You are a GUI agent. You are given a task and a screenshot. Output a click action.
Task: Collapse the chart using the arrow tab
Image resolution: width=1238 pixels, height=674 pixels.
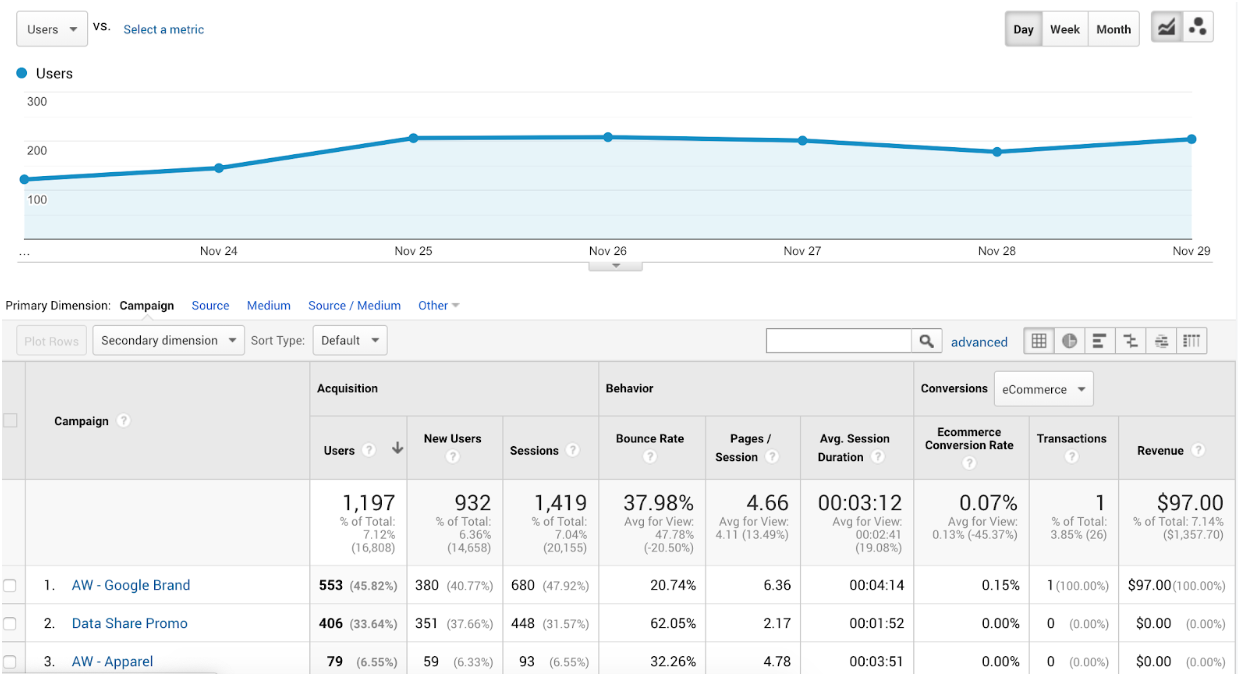tap(616, 265)
